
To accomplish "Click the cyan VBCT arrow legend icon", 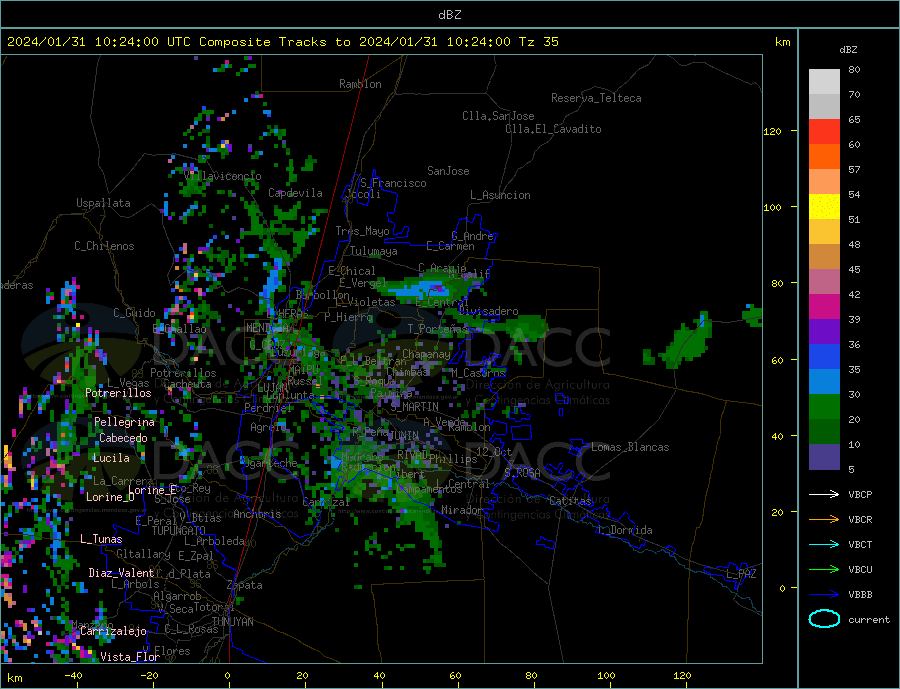I will (x=824, y=544).
